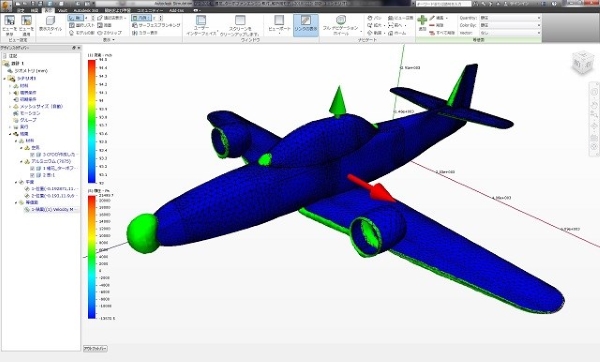Click the user interface window icon
Image resolution: width=600 pixels, height=362 pixels.
[201, 20]
